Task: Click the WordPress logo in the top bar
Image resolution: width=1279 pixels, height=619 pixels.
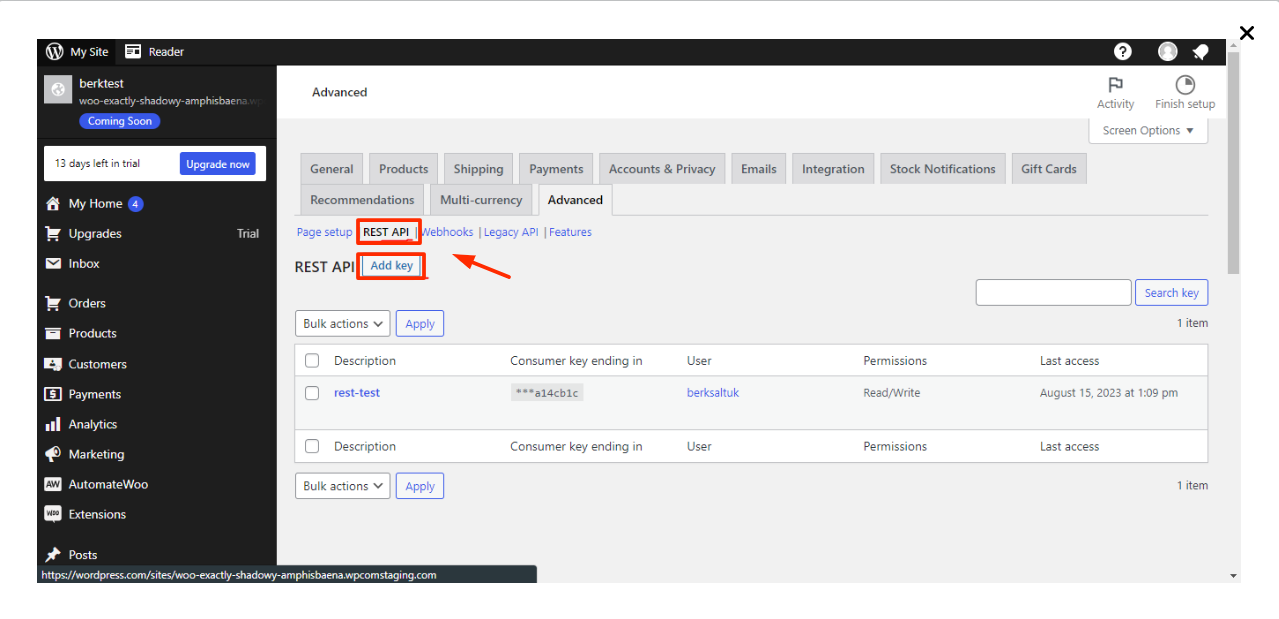Action: point(54,52)
